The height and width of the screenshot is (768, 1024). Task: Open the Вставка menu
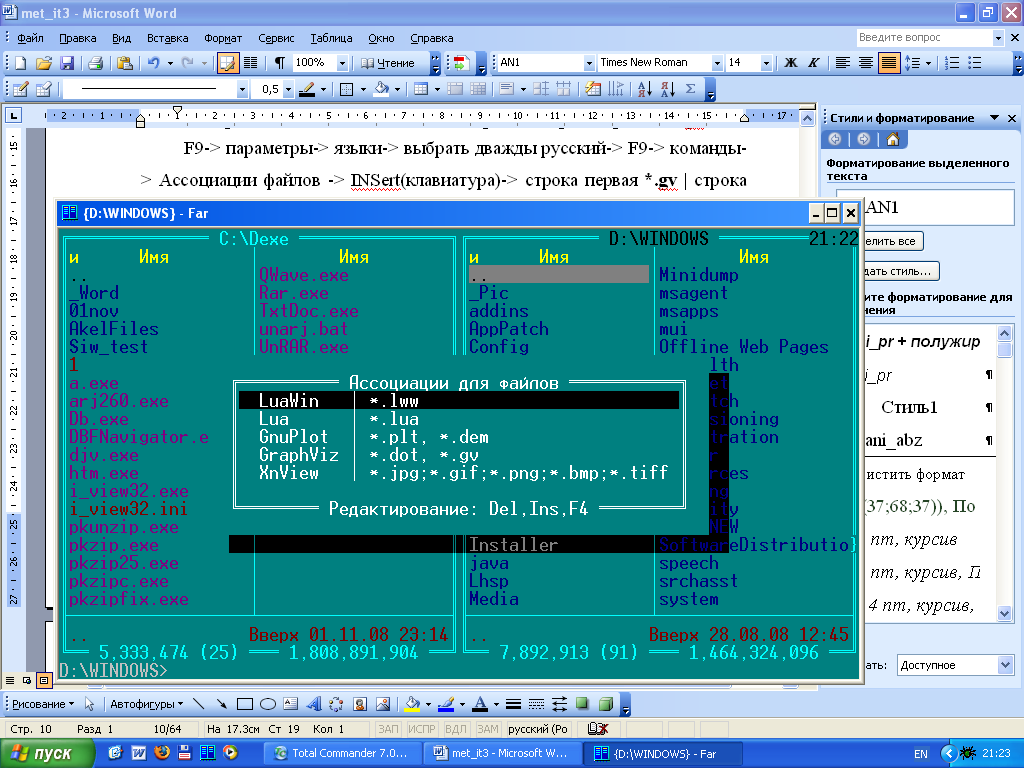tap(168, 38)
